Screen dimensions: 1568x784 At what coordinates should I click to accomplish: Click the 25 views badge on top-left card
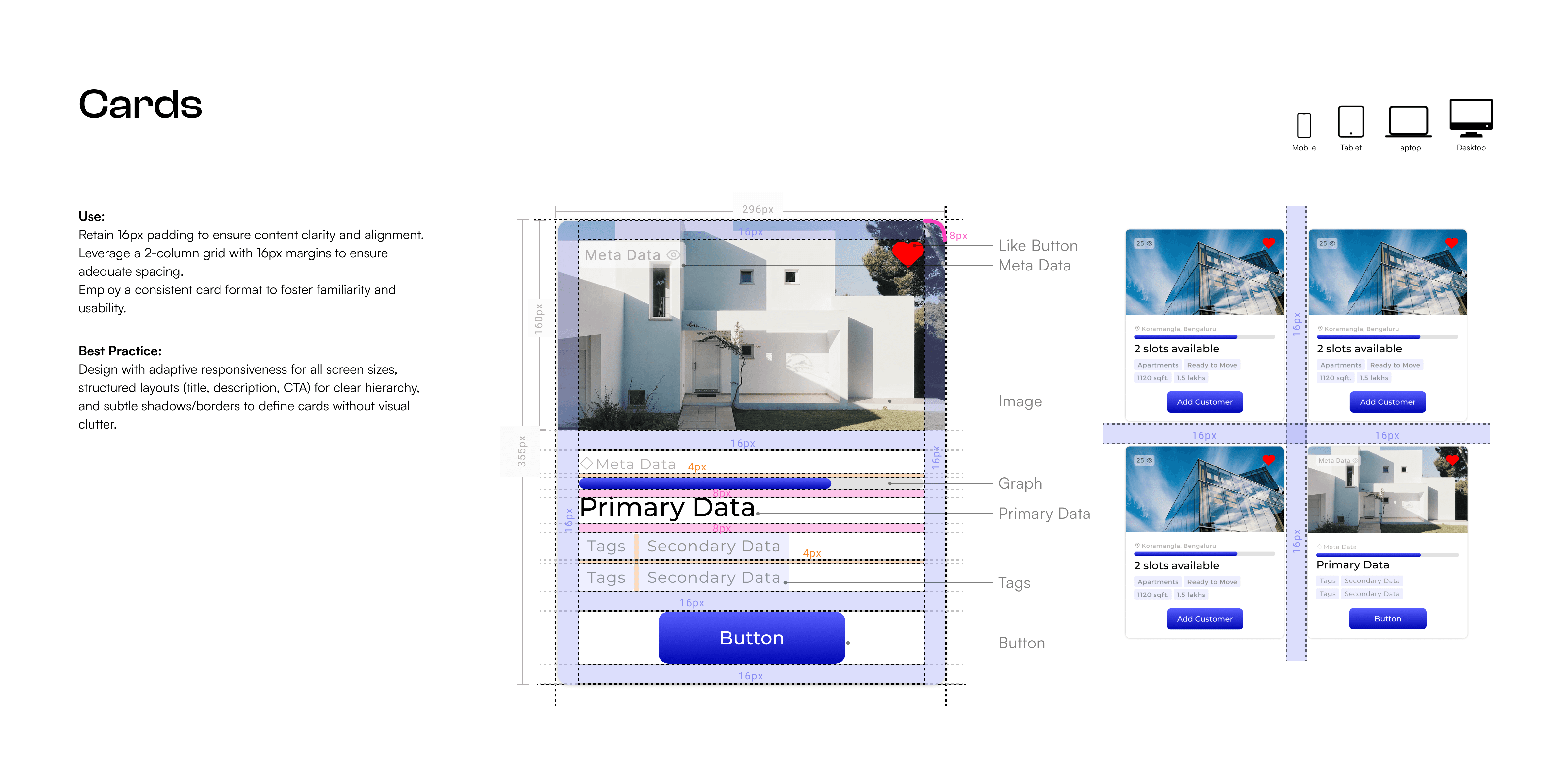pyautogui.click(x=1144, y=243)
